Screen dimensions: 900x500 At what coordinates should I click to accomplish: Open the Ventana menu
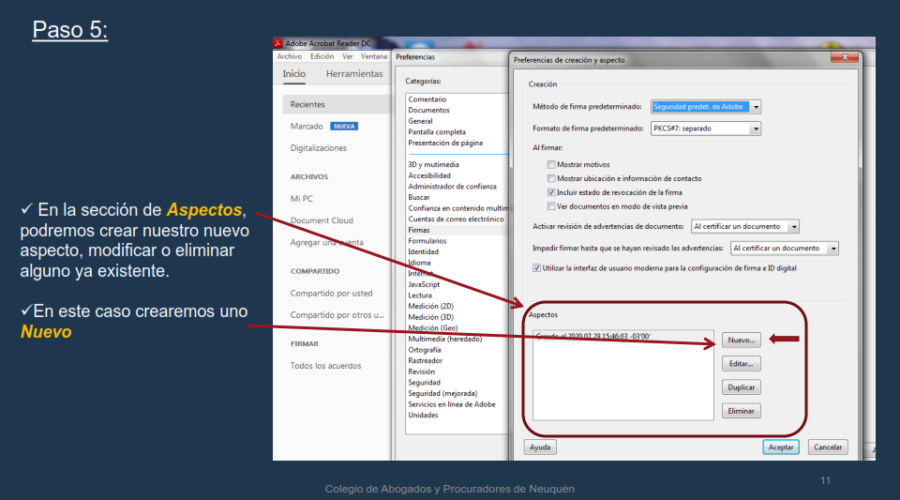pyautogui.click(x=374, y=56)
